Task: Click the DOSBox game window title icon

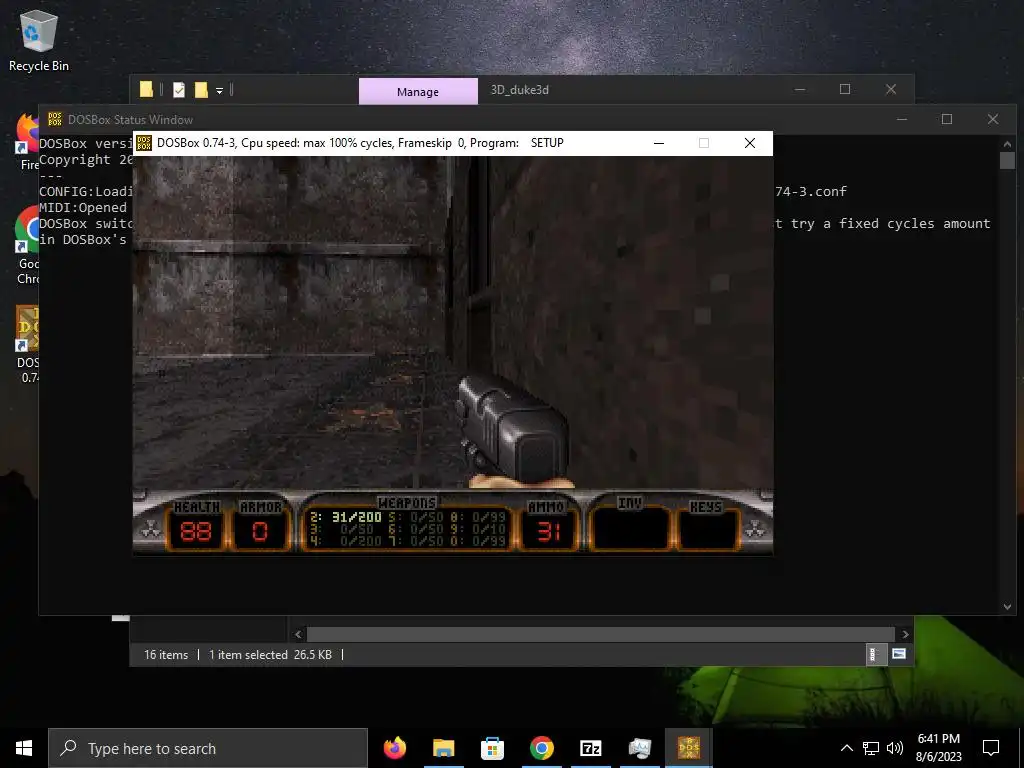Action: [144, 143]
